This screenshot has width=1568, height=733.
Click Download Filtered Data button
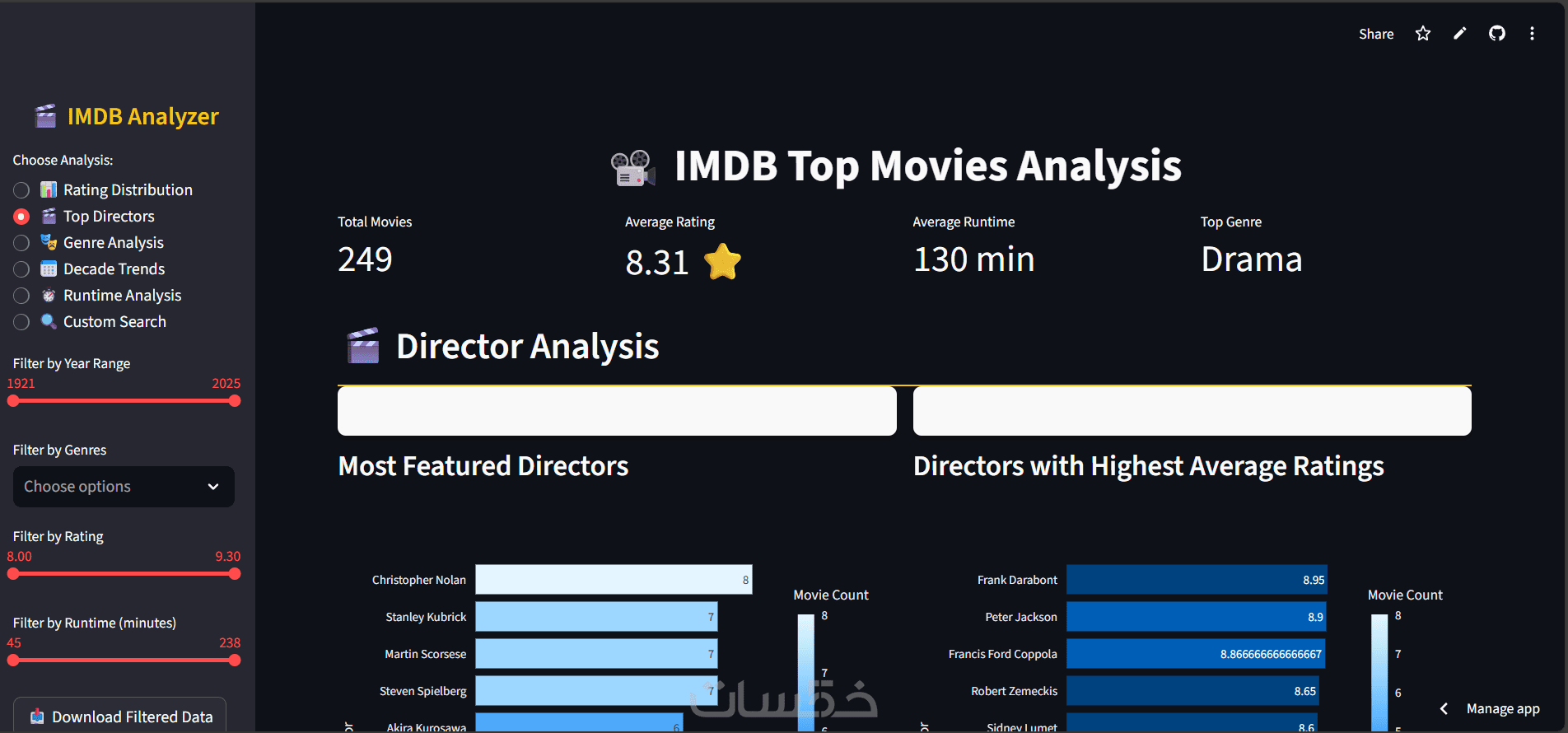[120, 715]
